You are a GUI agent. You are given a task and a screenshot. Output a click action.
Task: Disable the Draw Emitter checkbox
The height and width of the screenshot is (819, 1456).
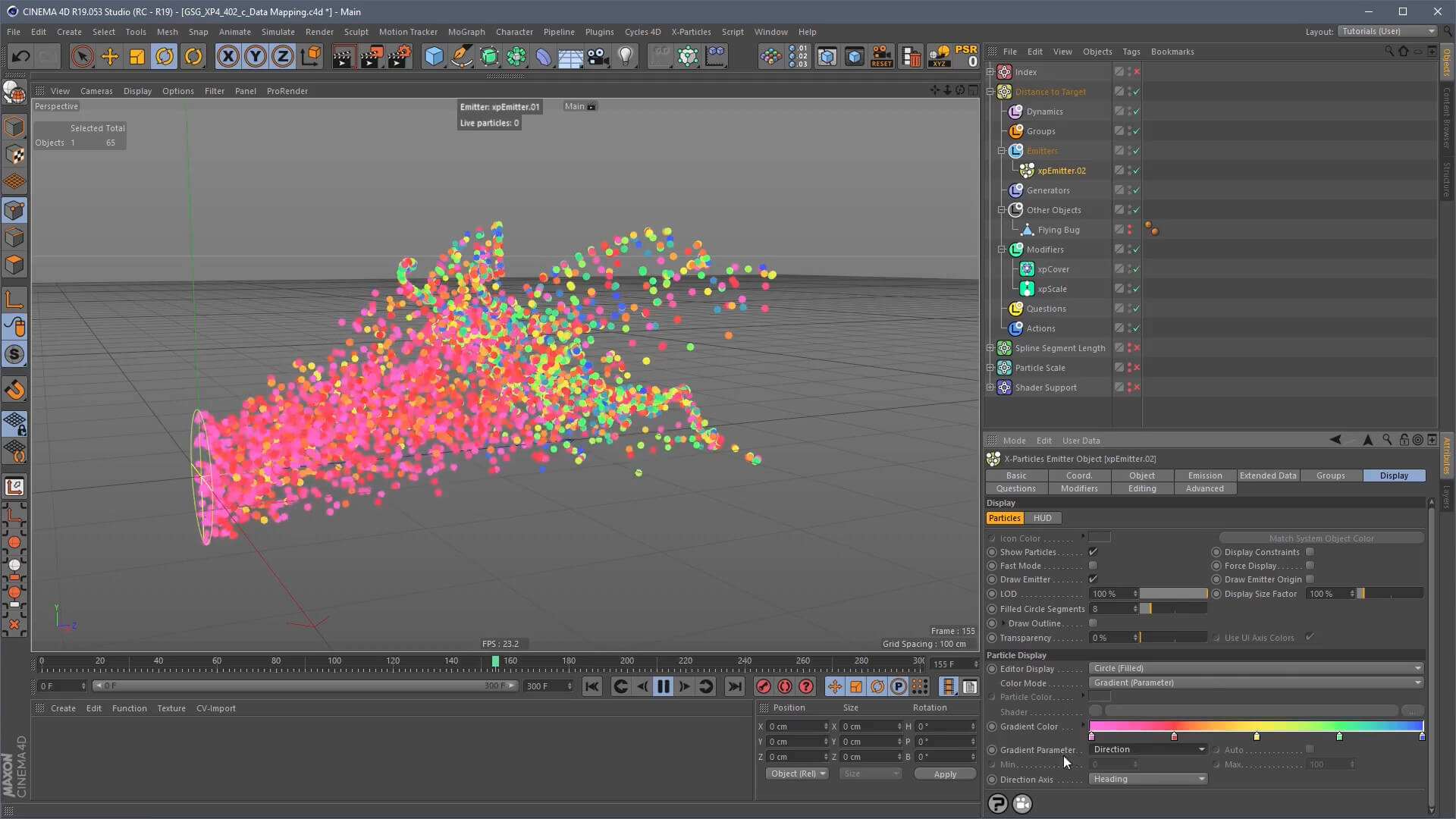point(1093,579)
